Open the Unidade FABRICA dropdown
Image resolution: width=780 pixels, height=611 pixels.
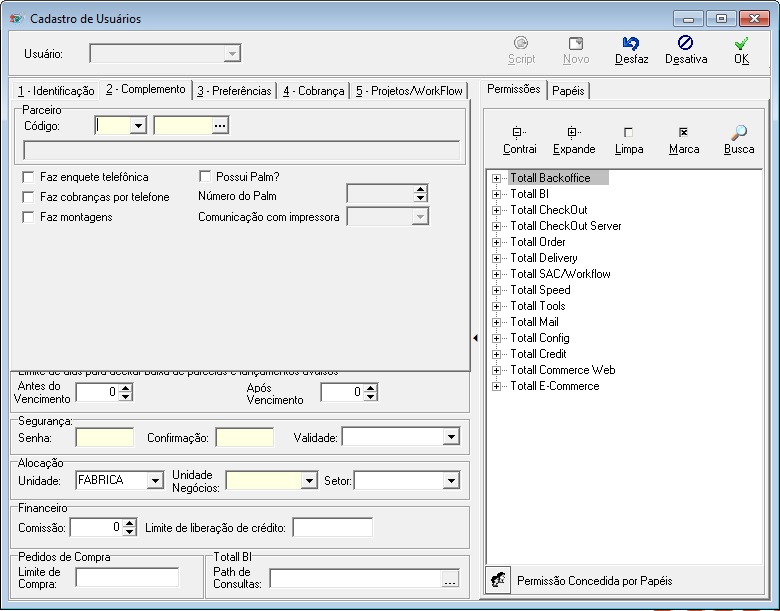click(155, 481)
